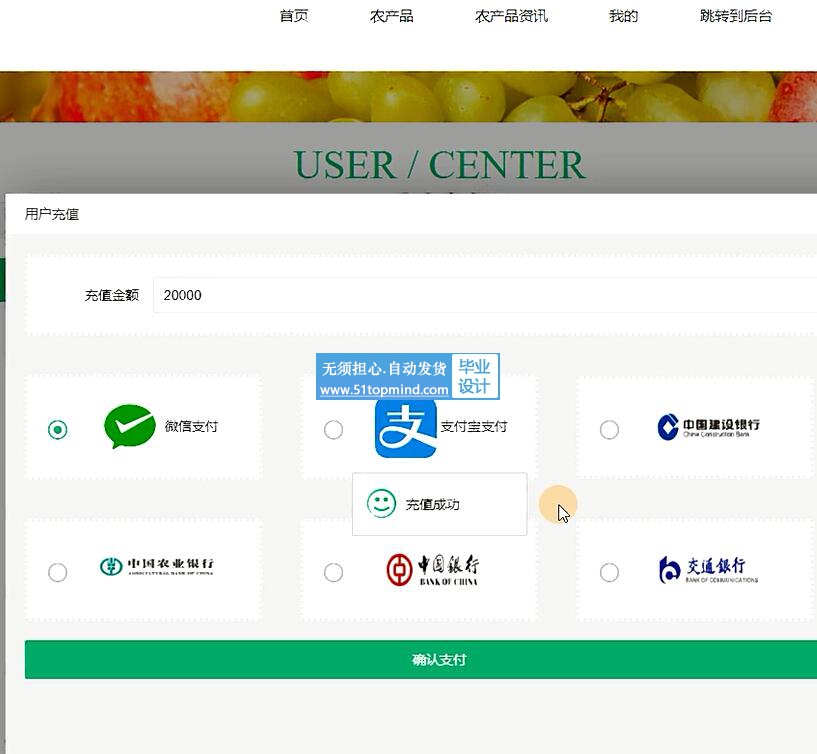This screenshot has height=754, width=817.
Task: Focus the 充值金额 amount input field
Action: click(485, 295)
